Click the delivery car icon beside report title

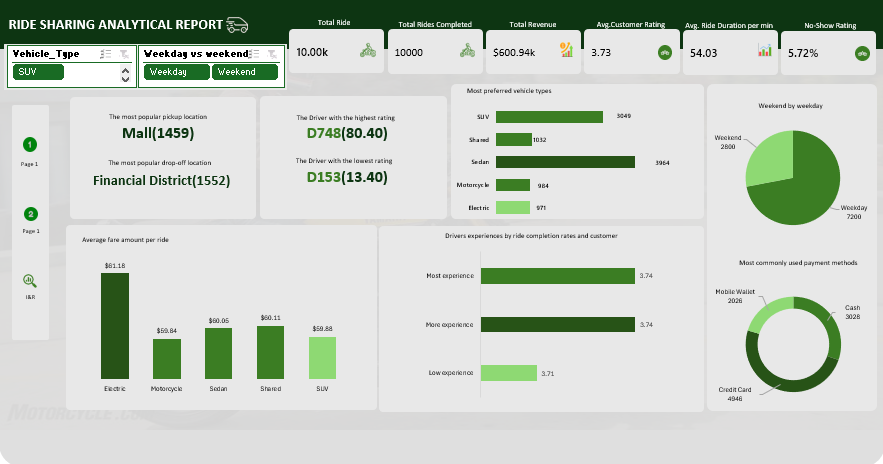pos(237,25)
